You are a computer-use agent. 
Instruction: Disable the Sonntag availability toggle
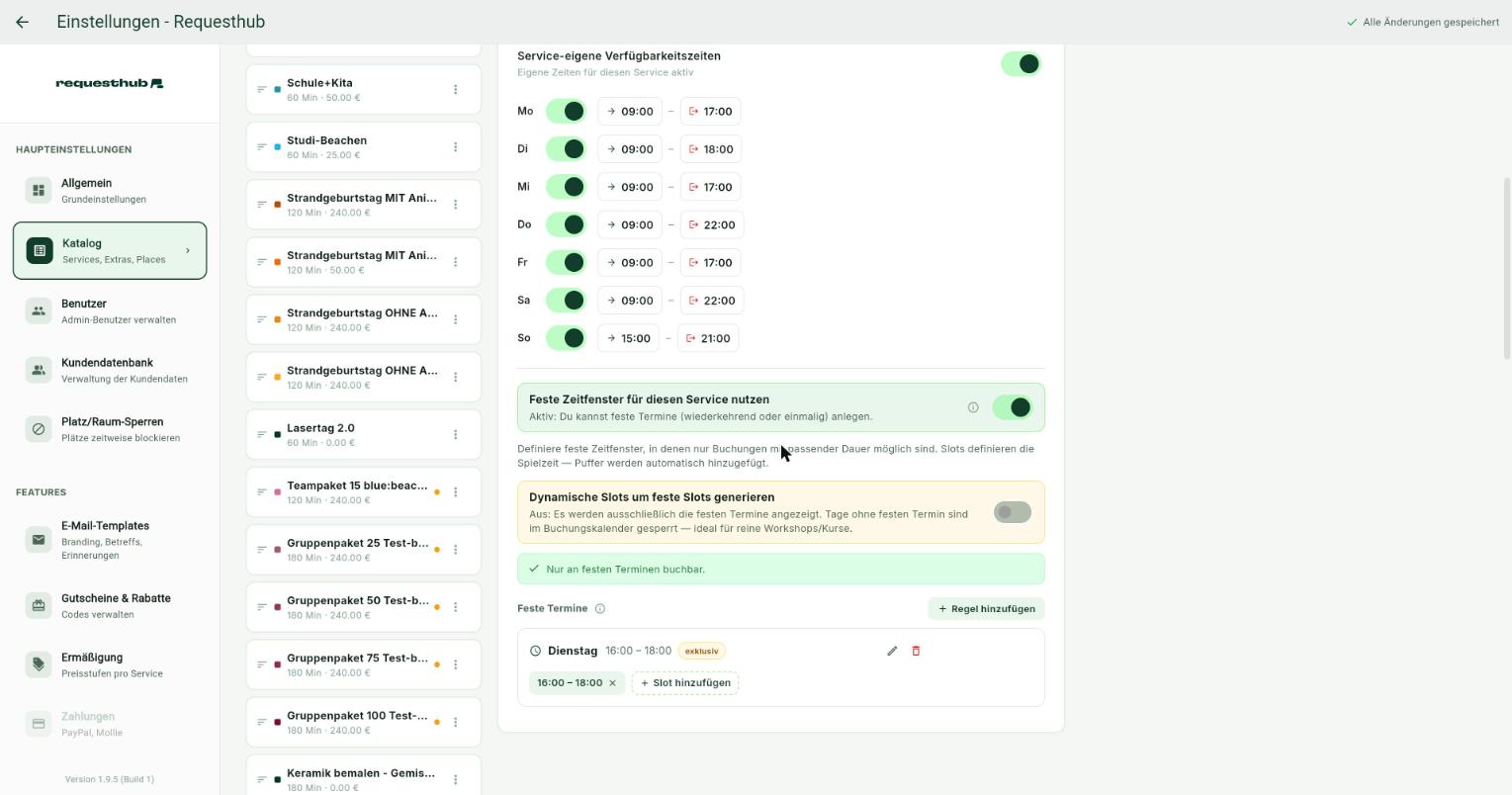566,338
